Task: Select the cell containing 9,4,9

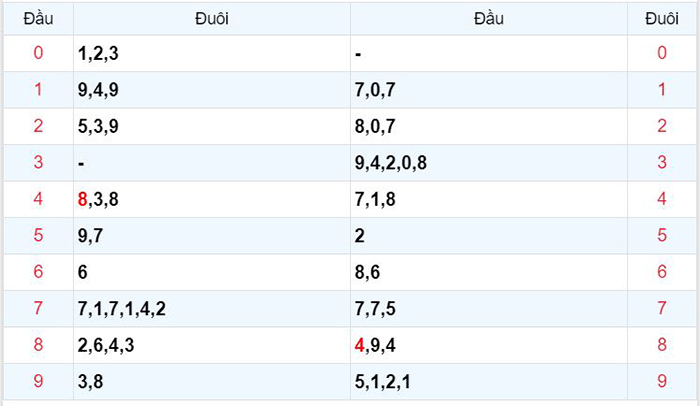Action: [212, 90]
